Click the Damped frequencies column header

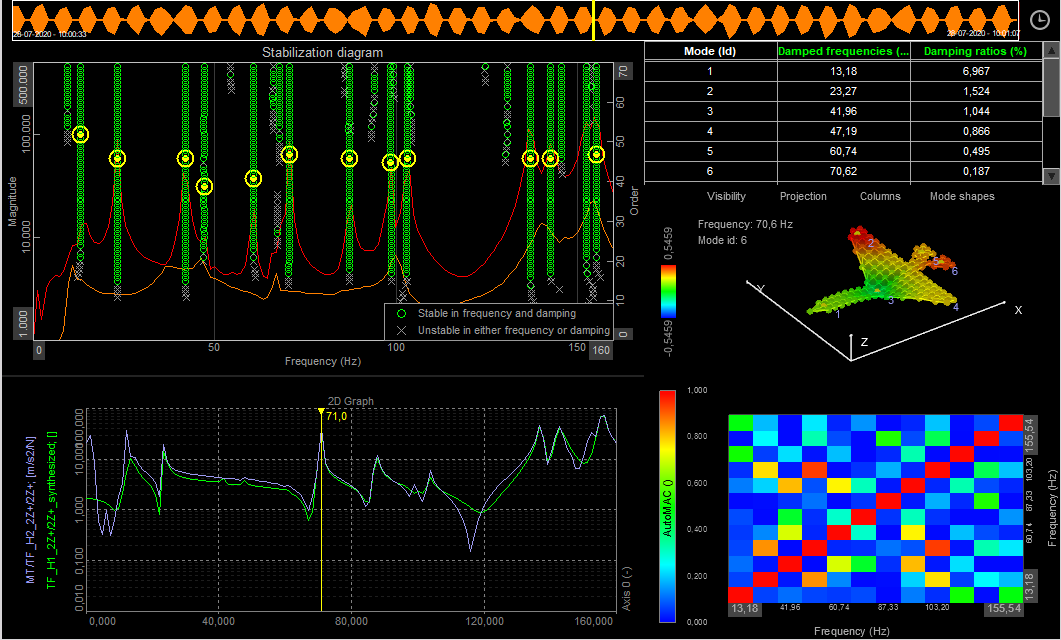(844, 51)
